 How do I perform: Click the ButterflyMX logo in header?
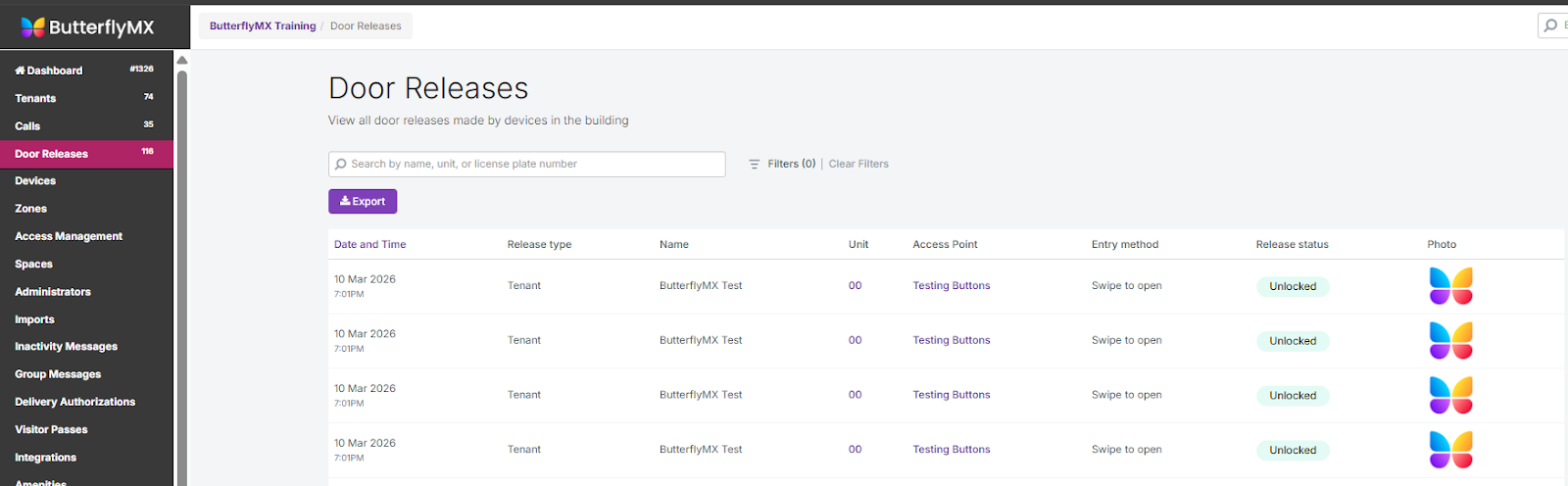click(88, 27)
